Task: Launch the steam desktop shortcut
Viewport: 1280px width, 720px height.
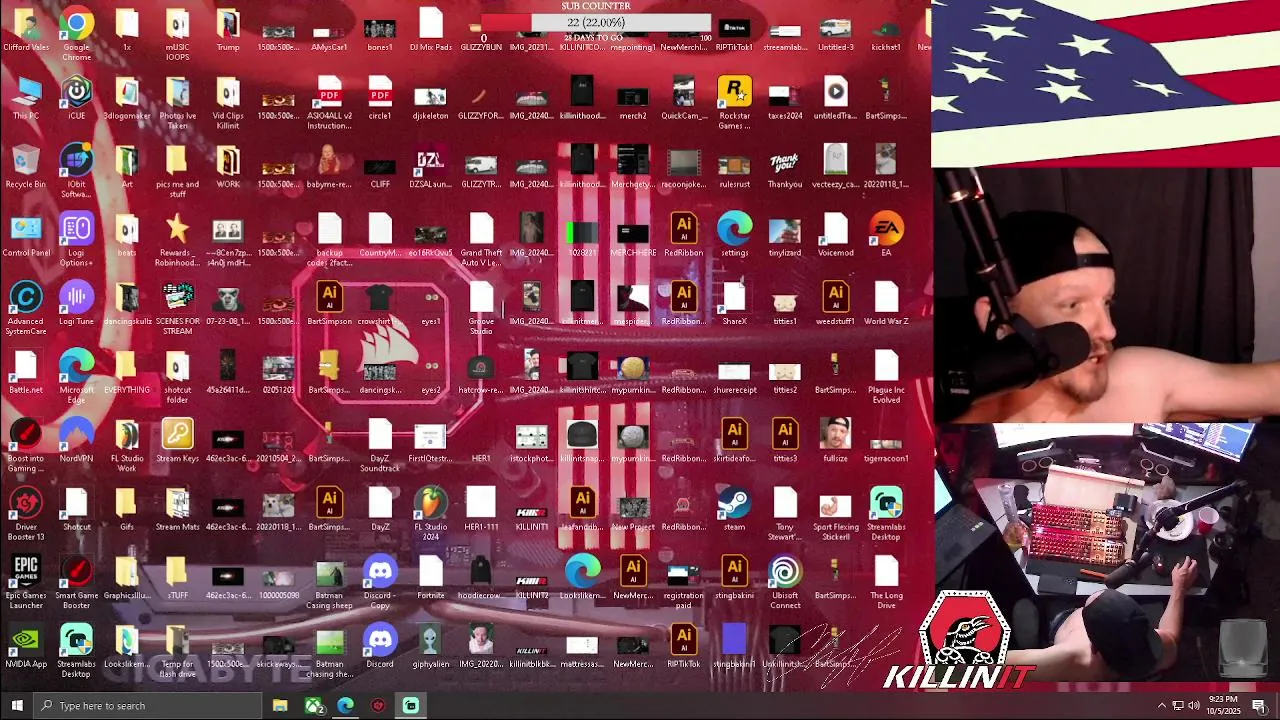Action: coord(734,509)
